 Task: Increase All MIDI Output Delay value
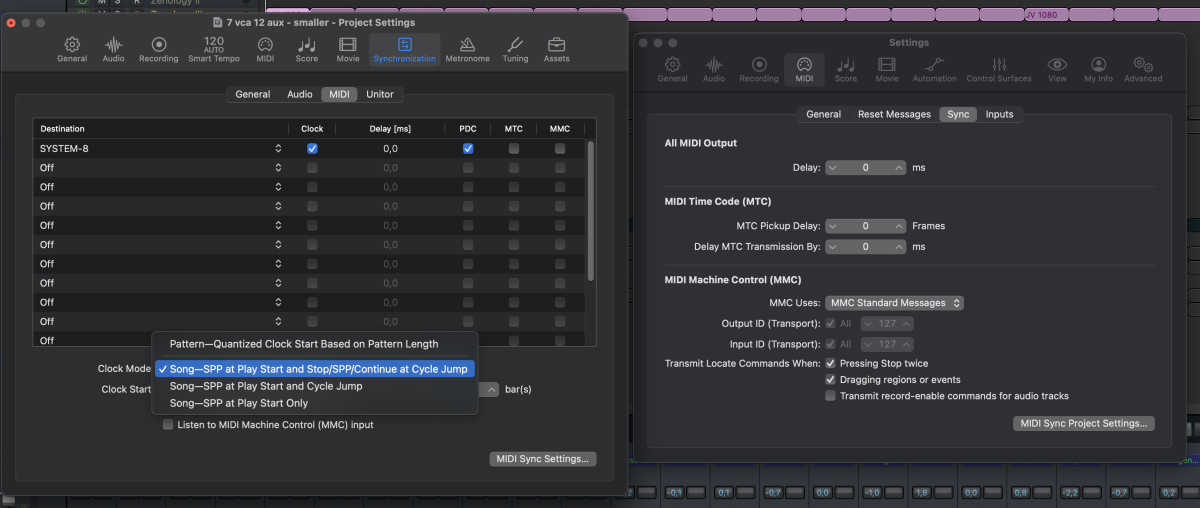tap(899, 168)
